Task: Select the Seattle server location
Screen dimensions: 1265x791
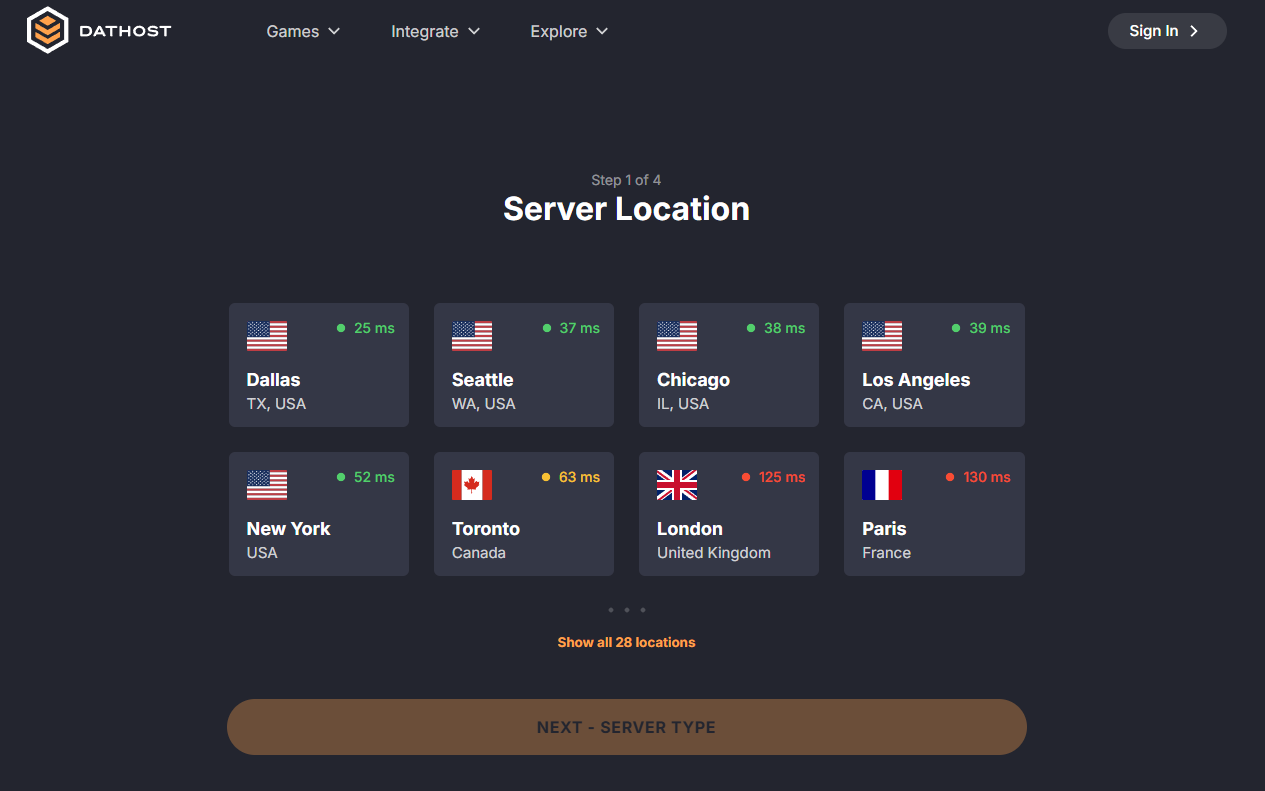Action: (x=523, y=365)
